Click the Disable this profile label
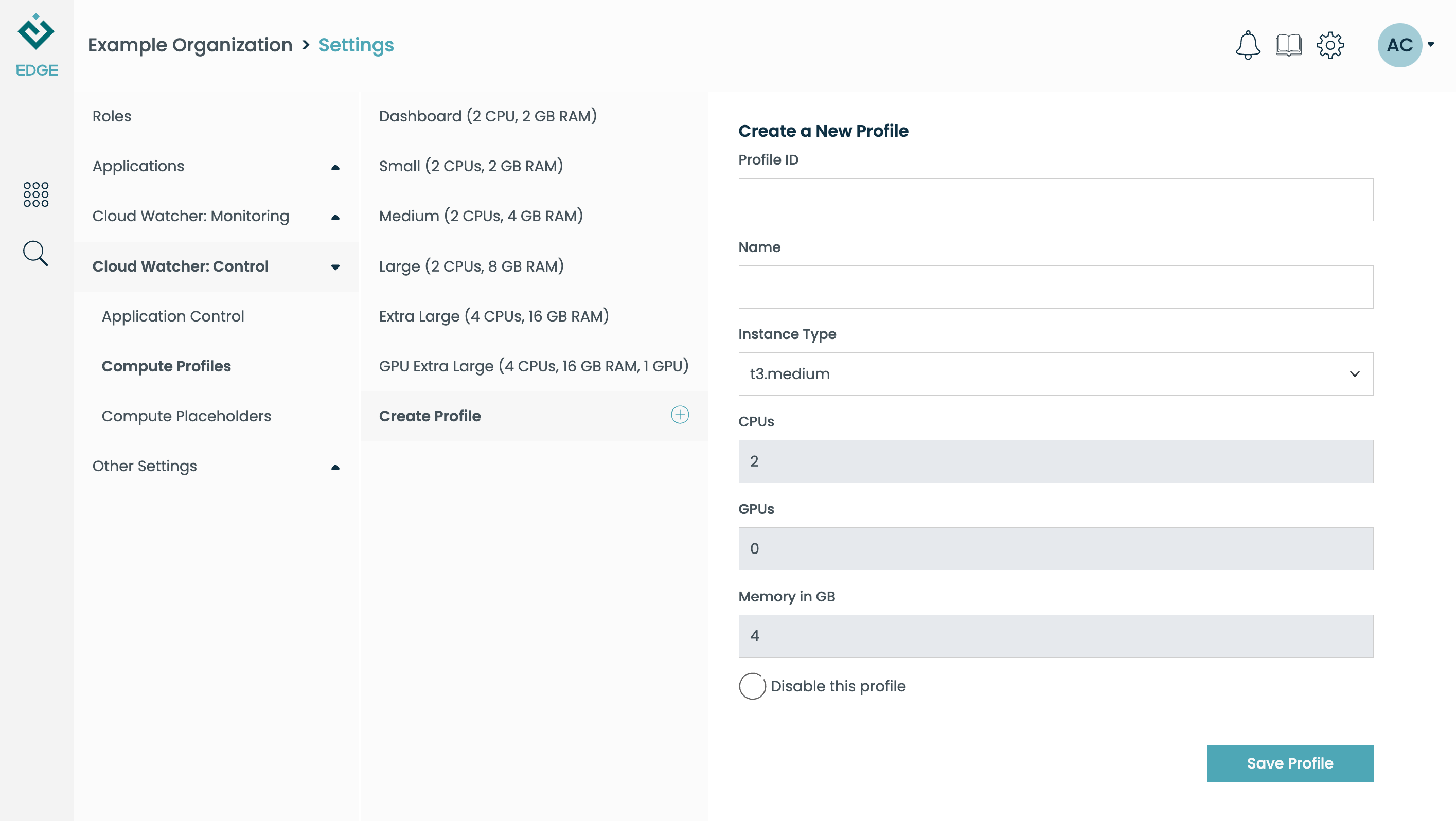Screen dimensions: 1456x821 838,686
